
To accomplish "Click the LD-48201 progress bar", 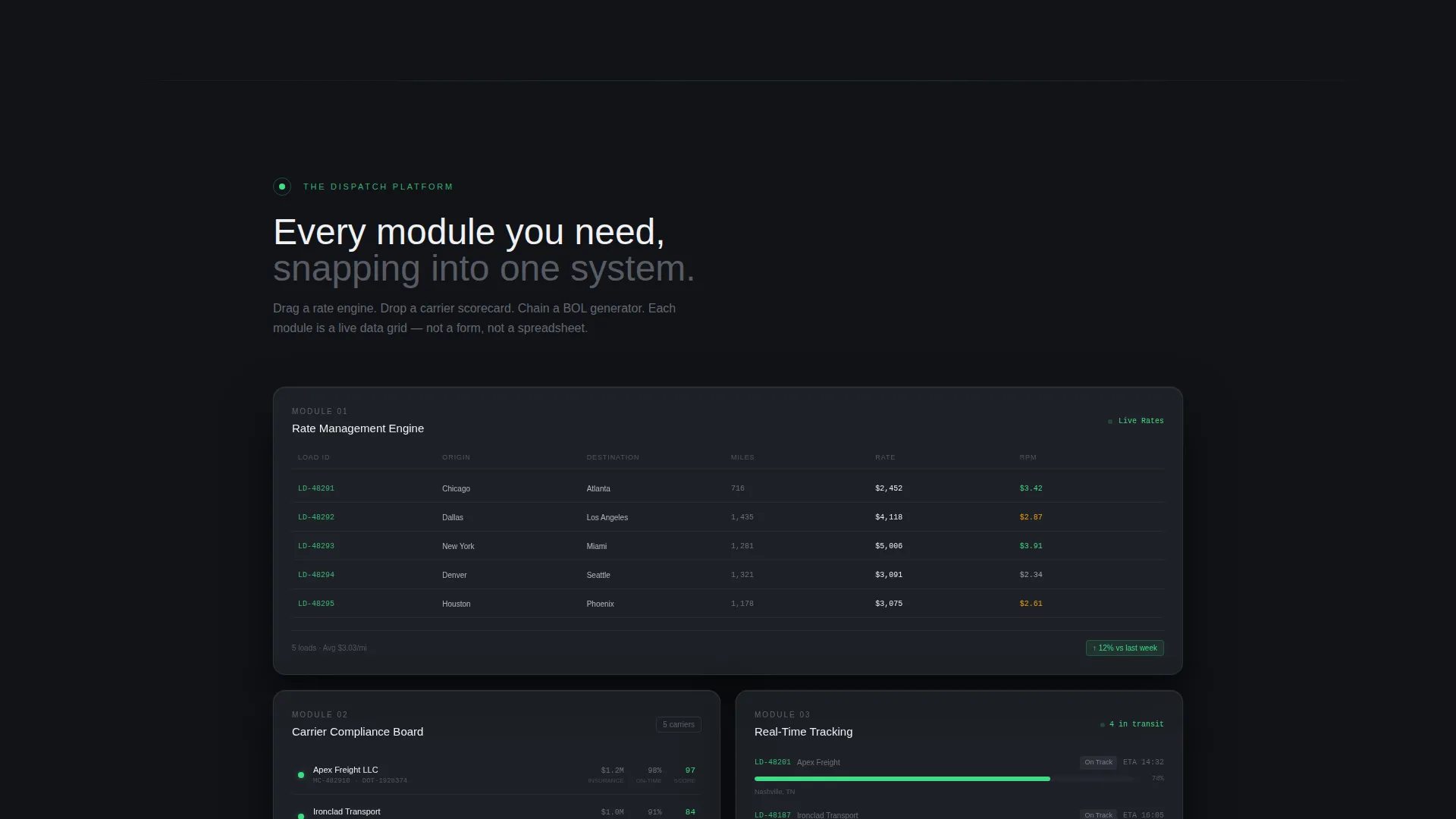I will coord(944,779).
